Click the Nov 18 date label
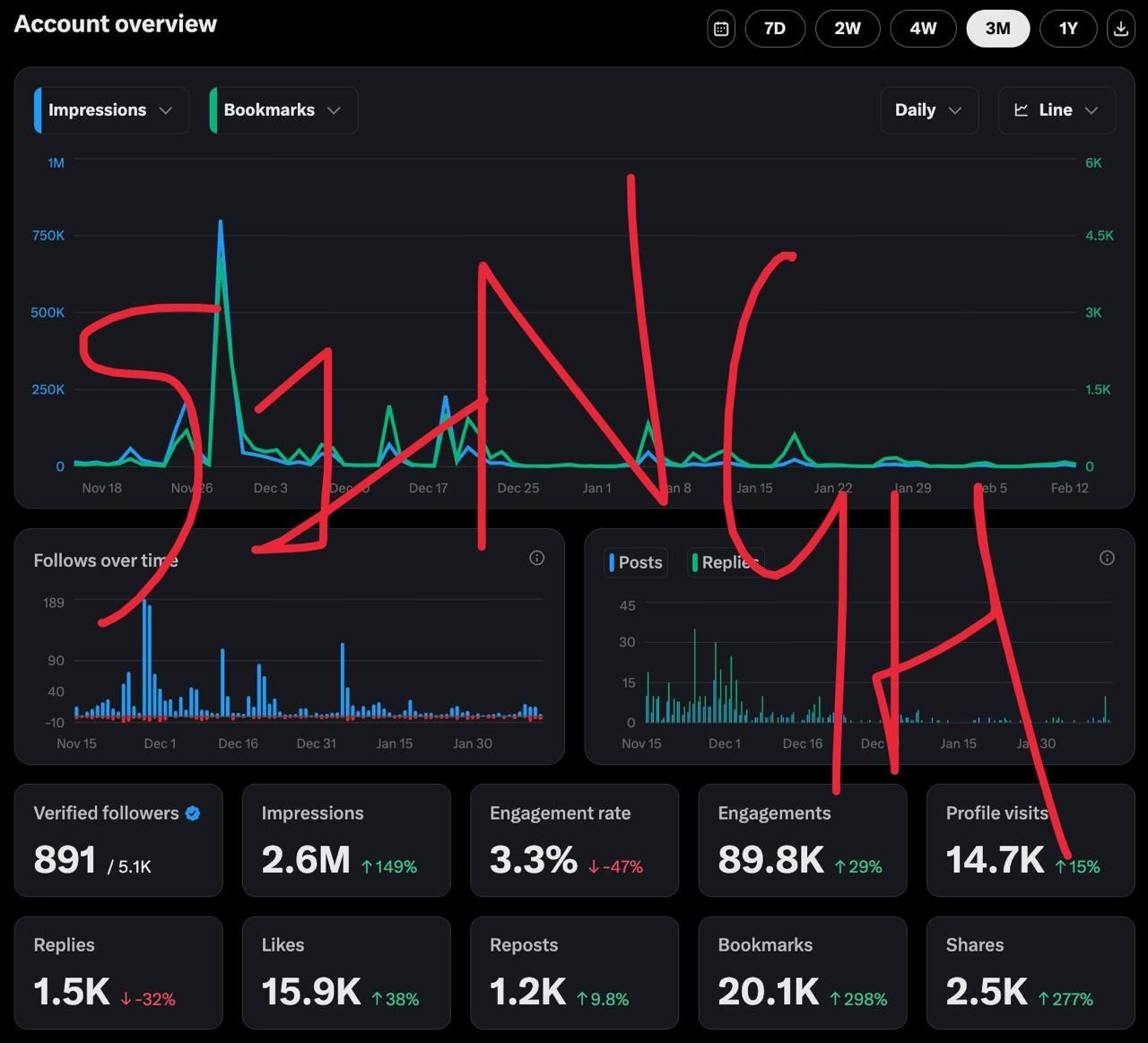Screen dimensions: 1148x1043 (x=102, y=488)
